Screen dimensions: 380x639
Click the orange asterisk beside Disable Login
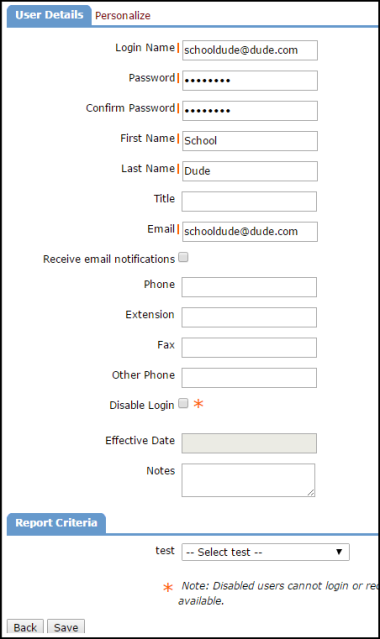(x=199, y=404)
